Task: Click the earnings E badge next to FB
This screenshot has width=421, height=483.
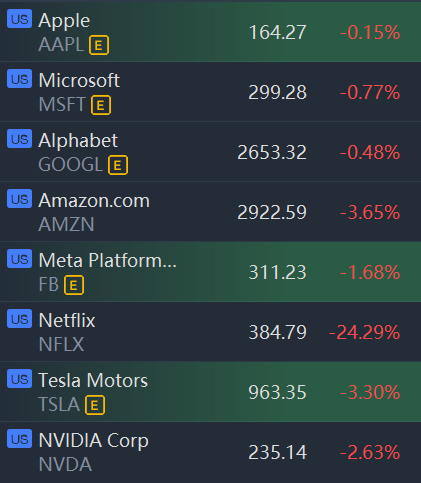Action: click(74, 285)
